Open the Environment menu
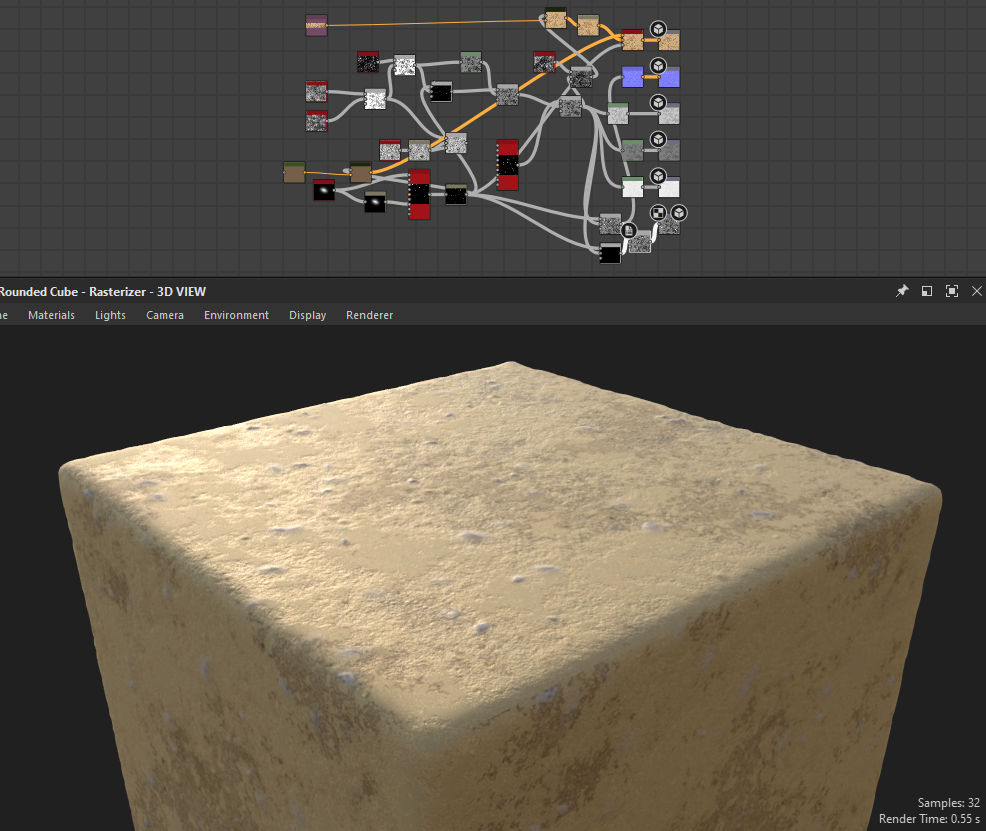This screenshot has width=986, height=831. pyautogui.click(x=236, y=315)
